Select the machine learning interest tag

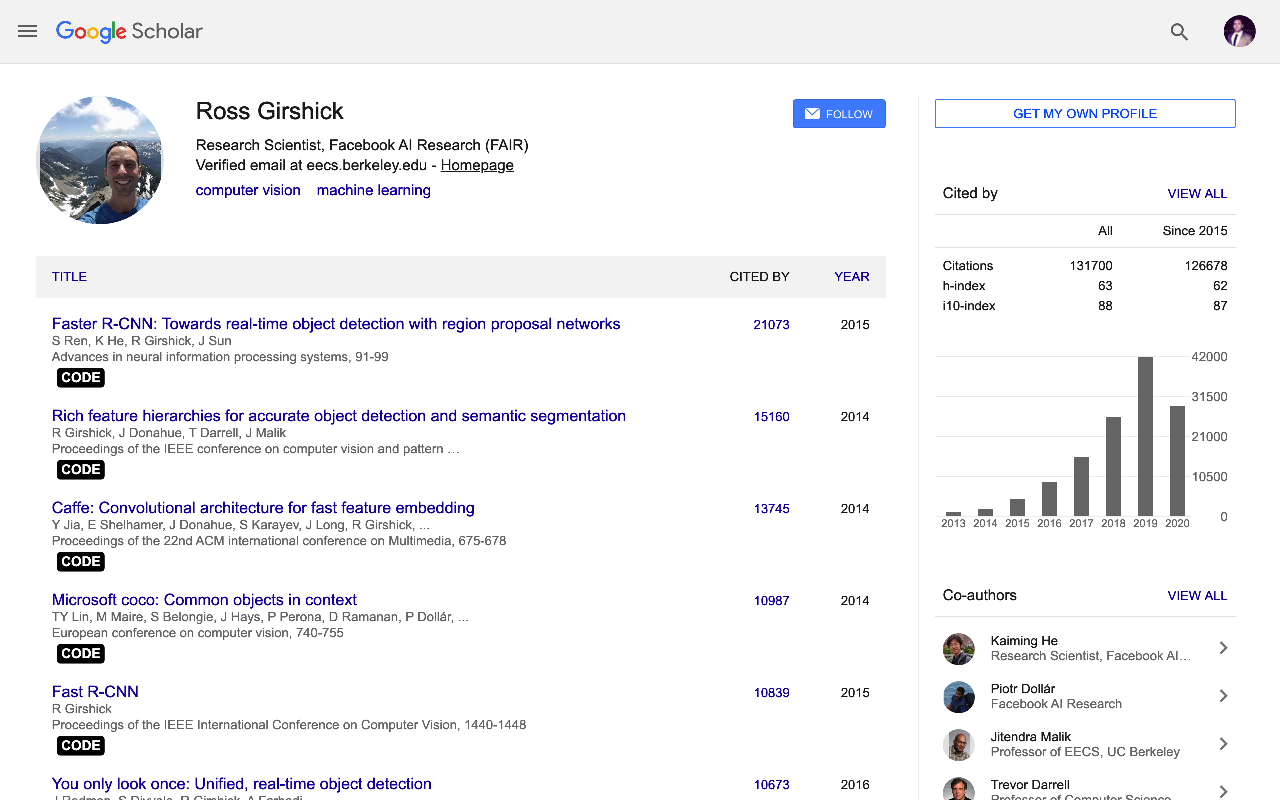pyautogui.click(x=374, y=190)
